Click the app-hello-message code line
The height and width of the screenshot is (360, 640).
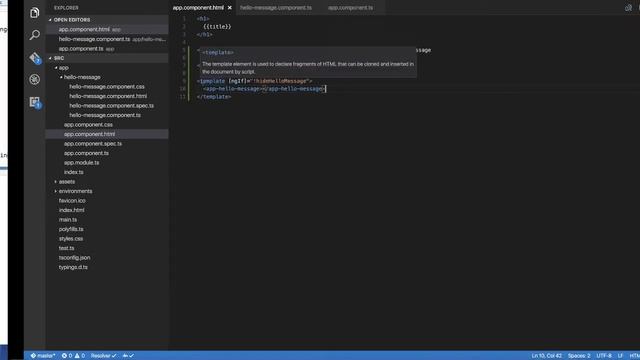pos(264,89)
